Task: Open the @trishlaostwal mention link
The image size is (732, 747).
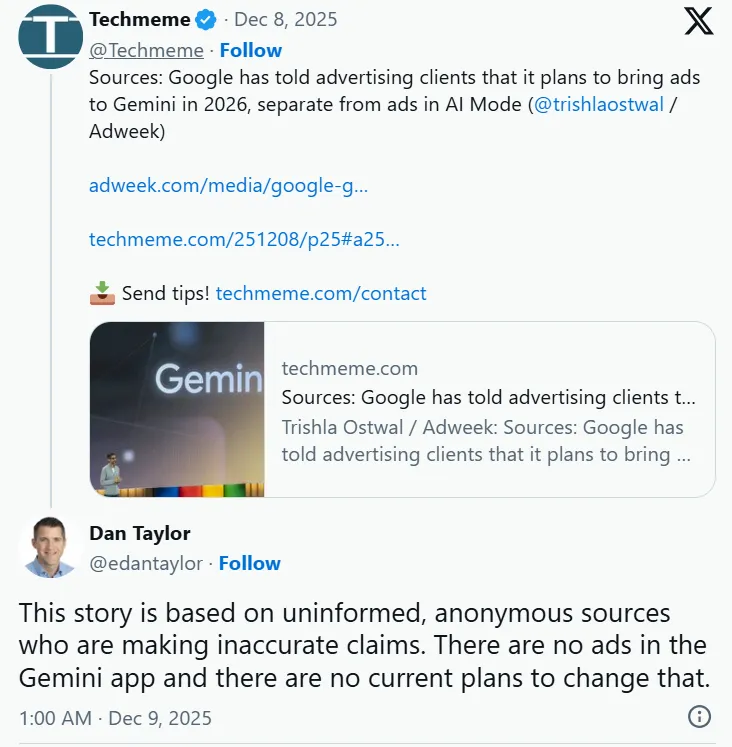Action: (599, 105)
